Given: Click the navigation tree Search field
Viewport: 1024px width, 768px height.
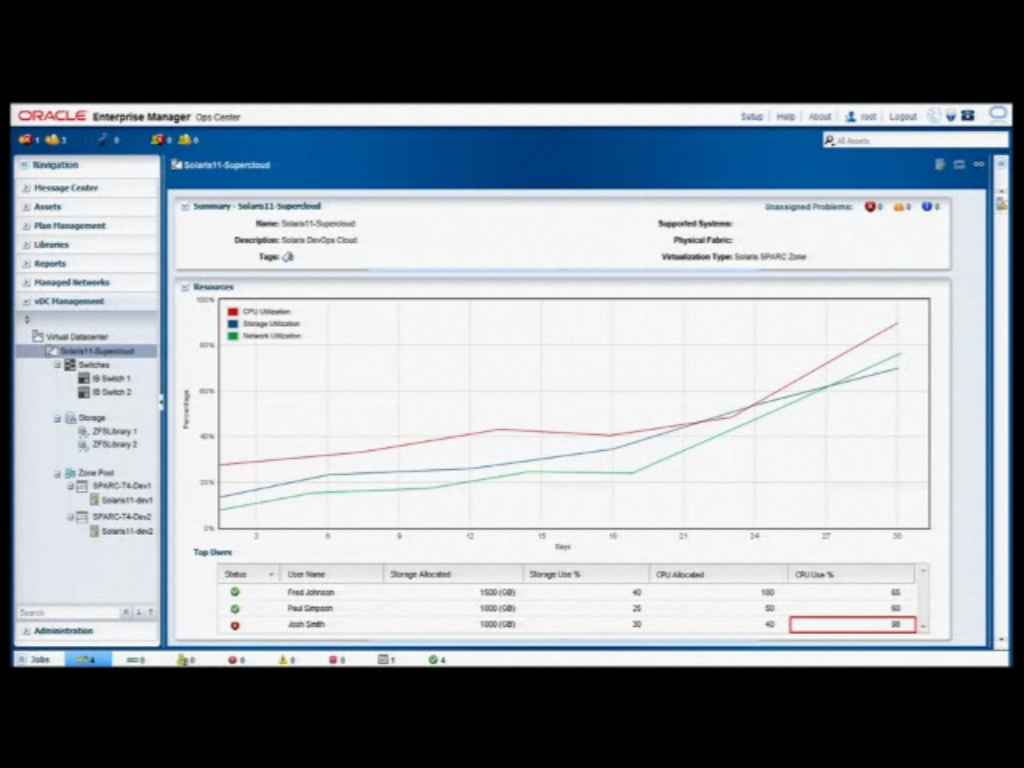Looking at the screenshot, I should (x=68, y=612).
